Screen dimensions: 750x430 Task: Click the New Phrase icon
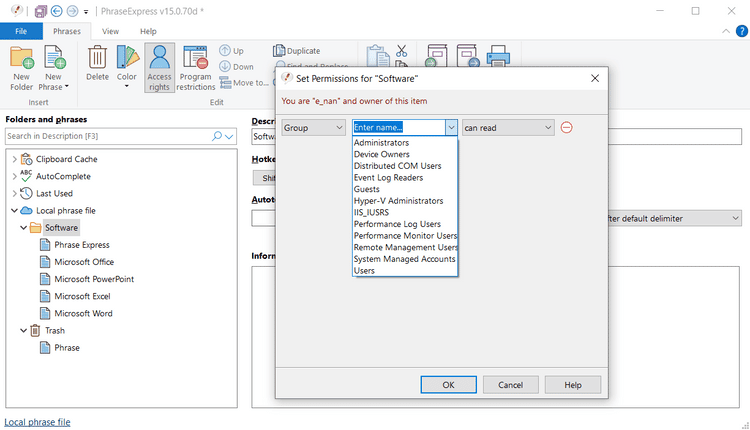click(x=53, y=64)
